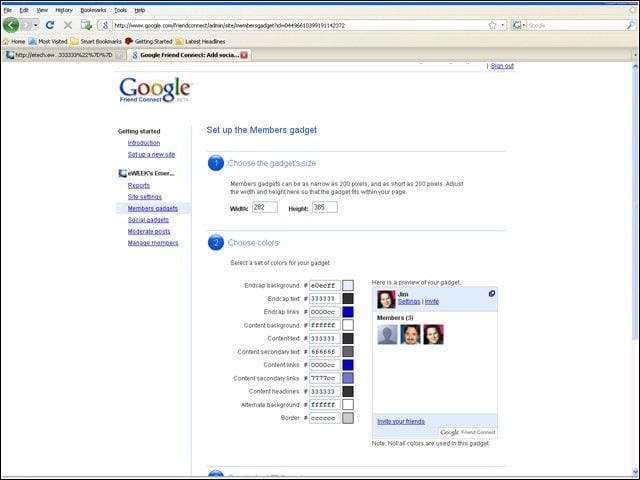Click the site identity icon in address bar
This screenshot has width=640, height=480.
[105, 25]
